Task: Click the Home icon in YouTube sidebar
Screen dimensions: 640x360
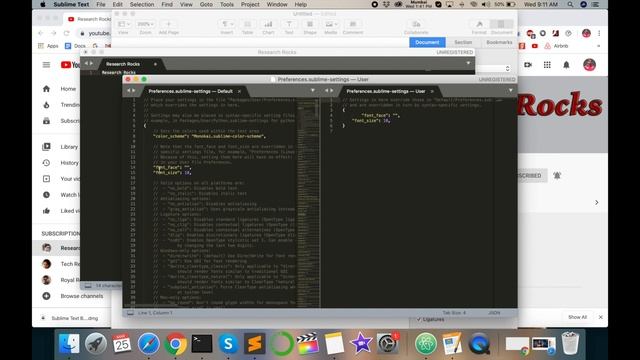Action: (x=46, y=89)
